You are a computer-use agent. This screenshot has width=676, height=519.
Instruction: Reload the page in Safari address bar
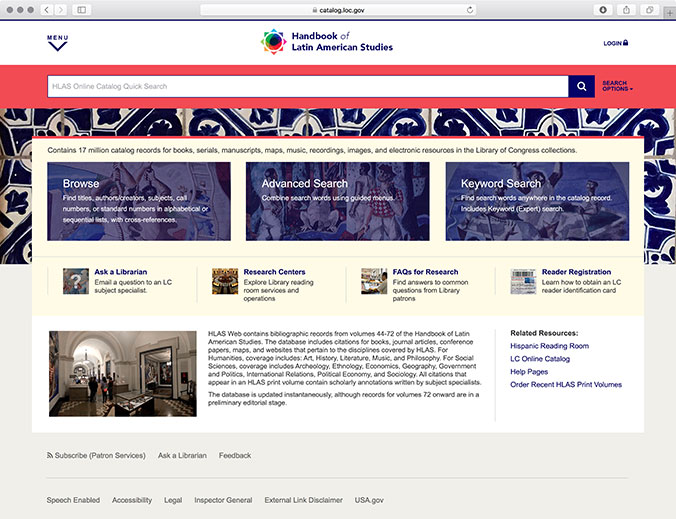(x=470, y=9)
